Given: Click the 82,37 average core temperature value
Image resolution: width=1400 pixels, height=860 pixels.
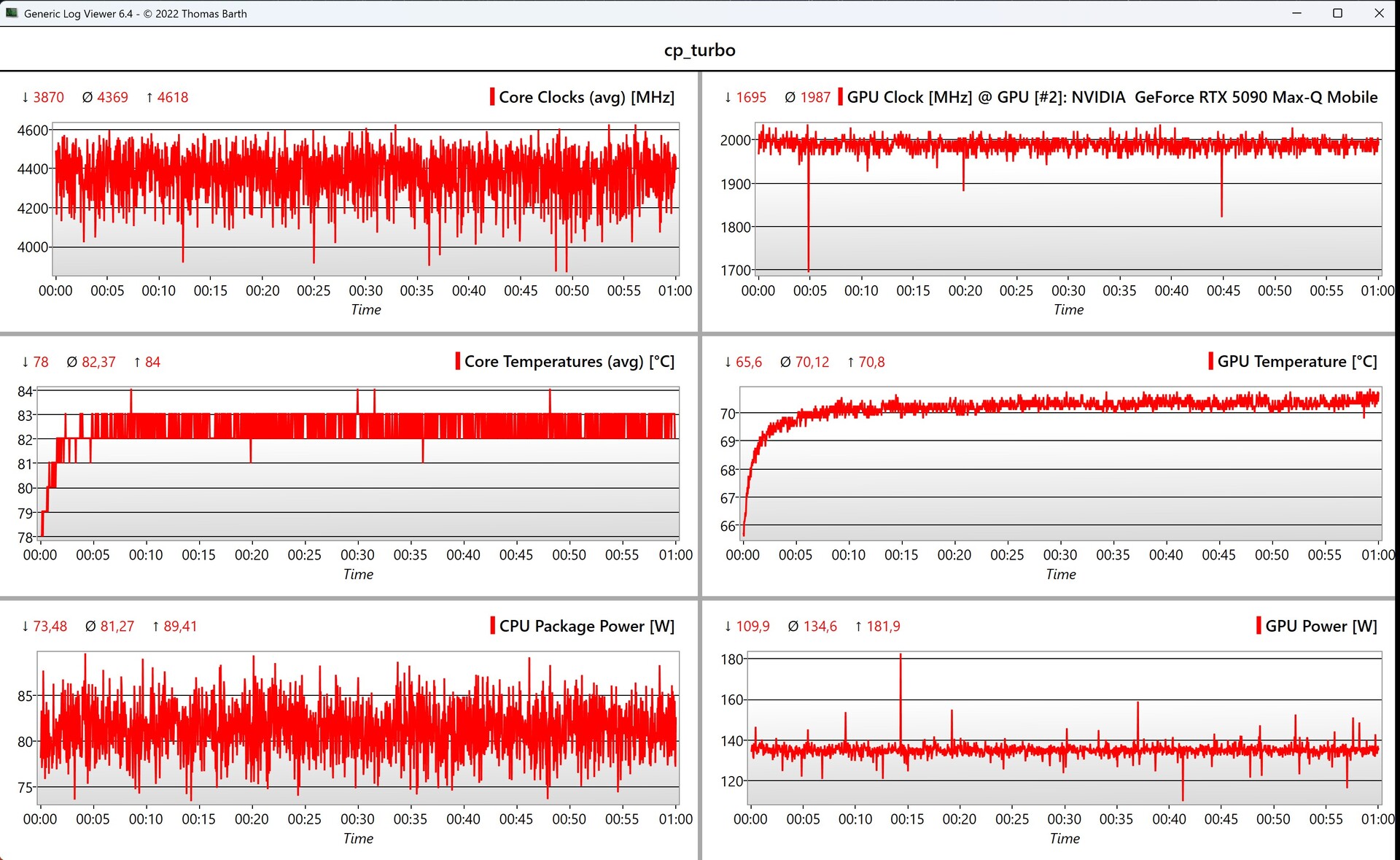Looking at the screenshot, I should click(98, 362).
